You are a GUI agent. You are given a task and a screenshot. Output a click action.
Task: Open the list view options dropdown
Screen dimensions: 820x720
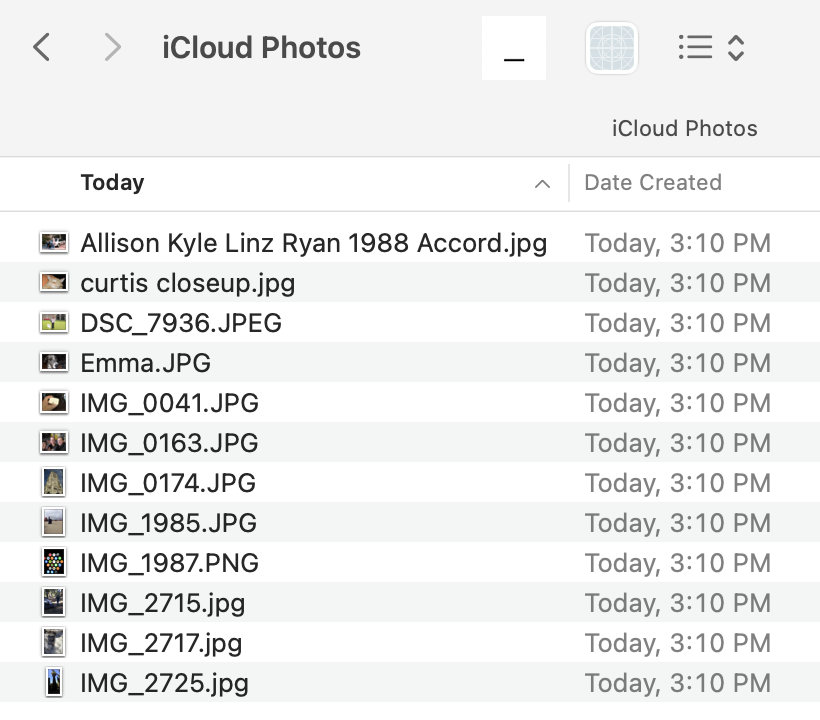tap(736, 48)
